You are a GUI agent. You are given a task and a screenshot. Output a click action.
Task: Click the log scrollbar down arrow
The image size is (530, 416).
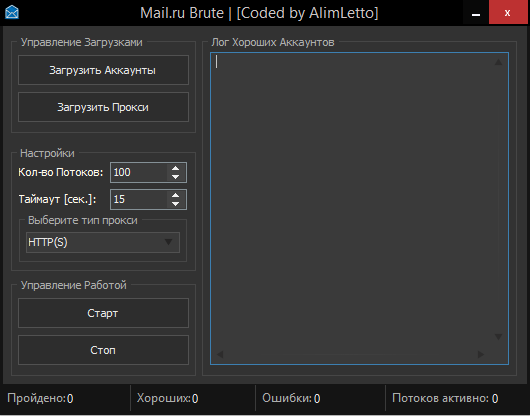pos(498,337)
